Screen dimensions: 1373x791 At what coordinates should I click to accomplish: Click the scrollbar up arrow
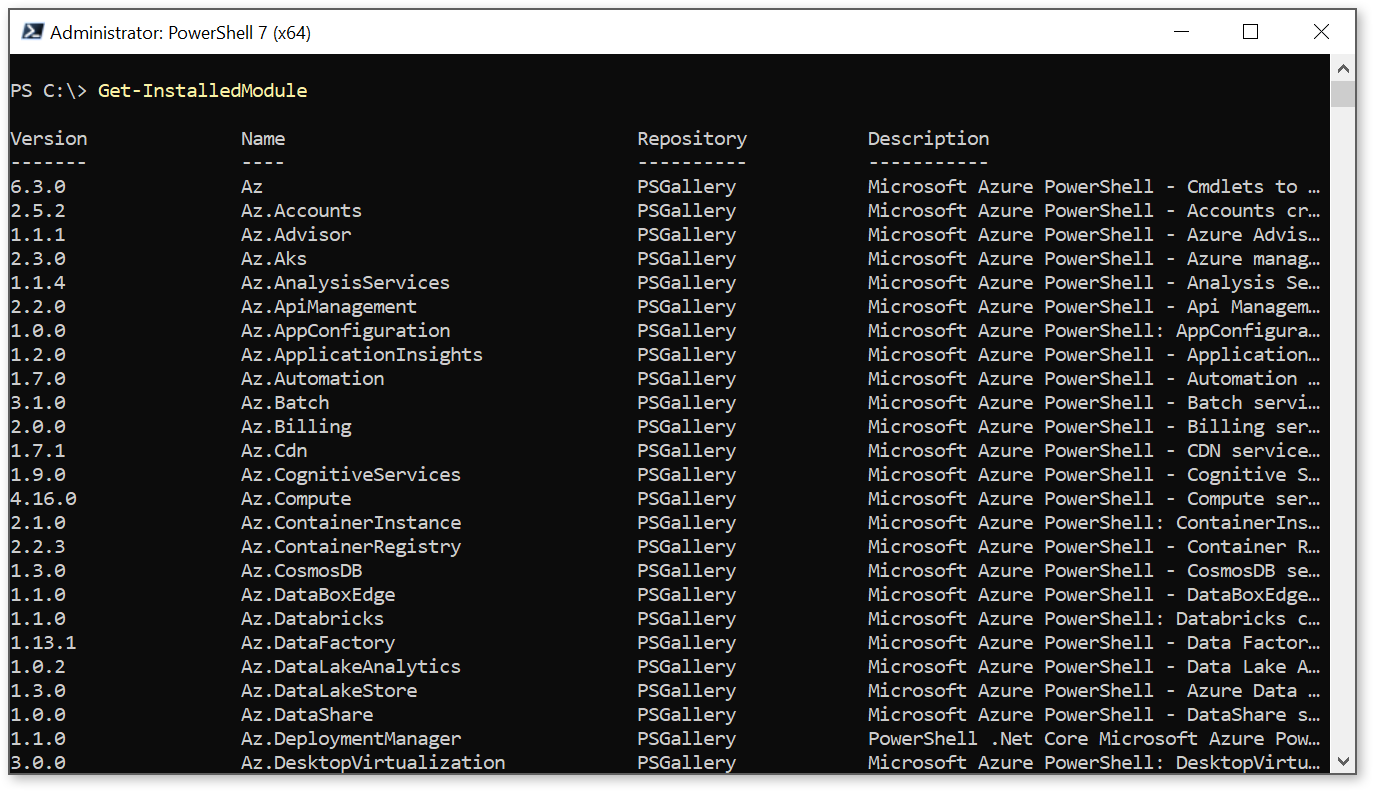[x=1343, y=68]
